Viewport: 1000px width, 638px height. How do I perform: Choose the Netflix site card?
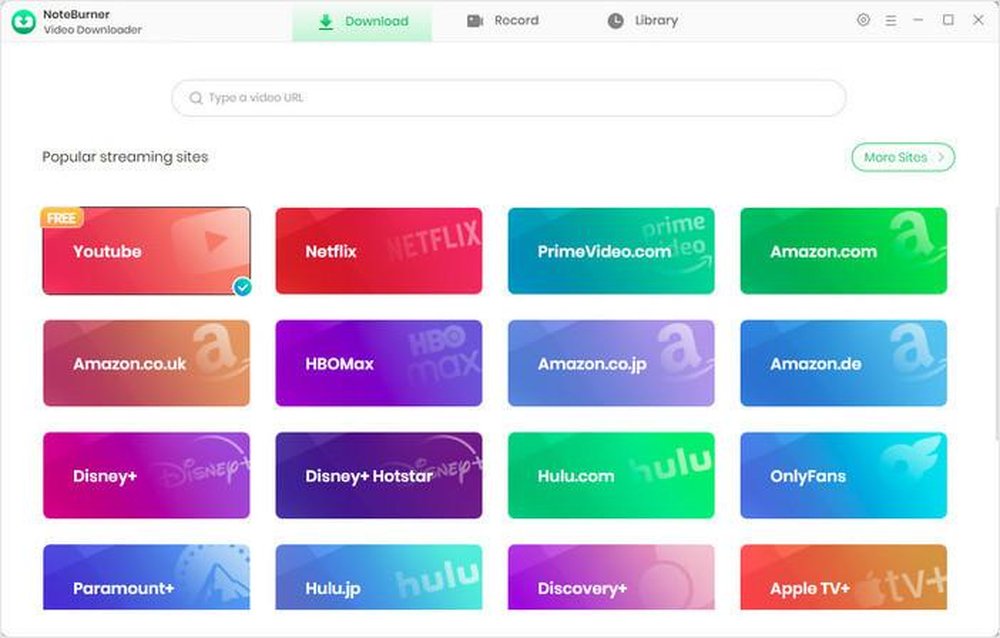379,251
